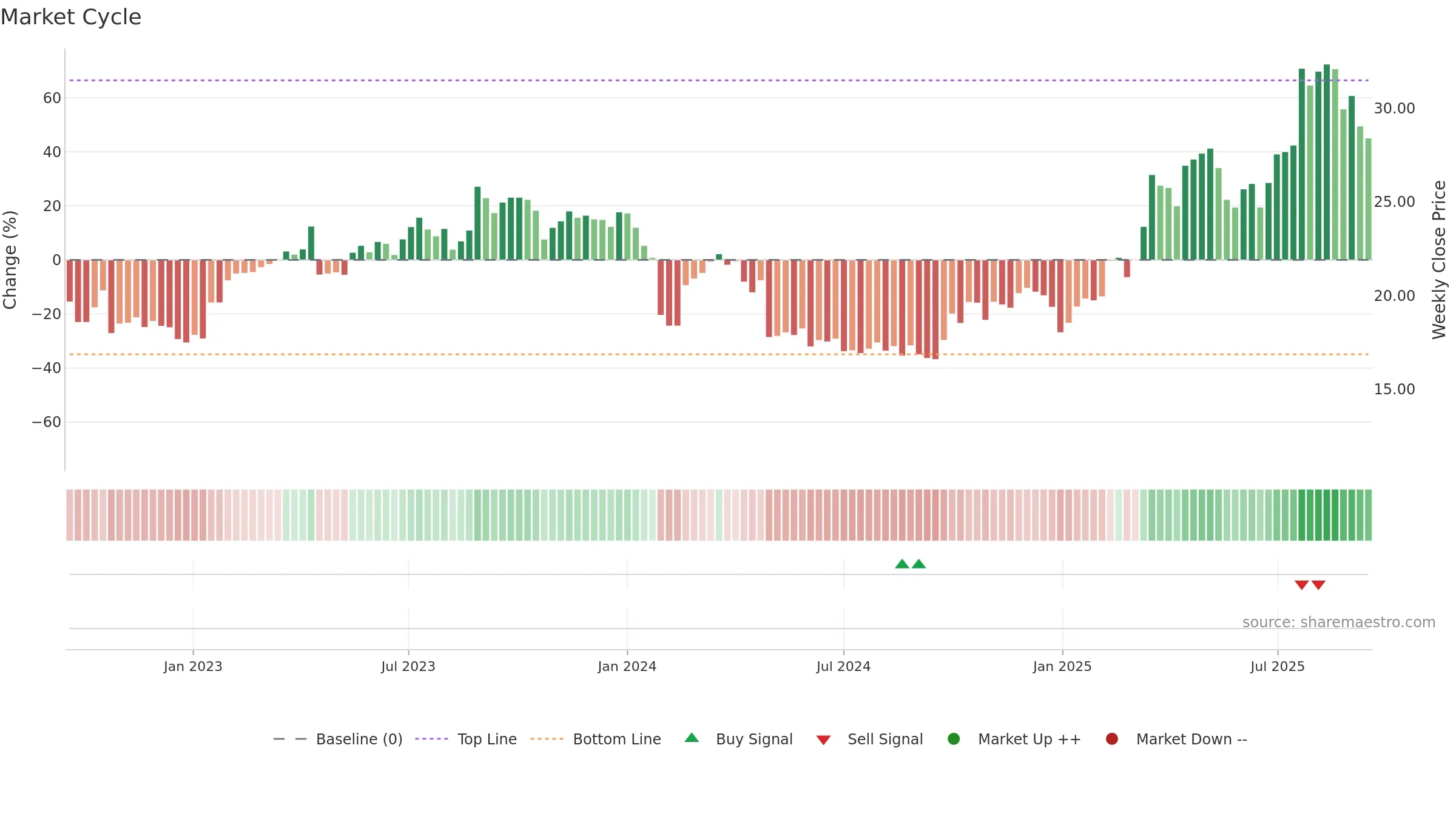The image size is (1456, 819).
Task: Click the Jan 2025 axis label
Action: point(1062,667)
